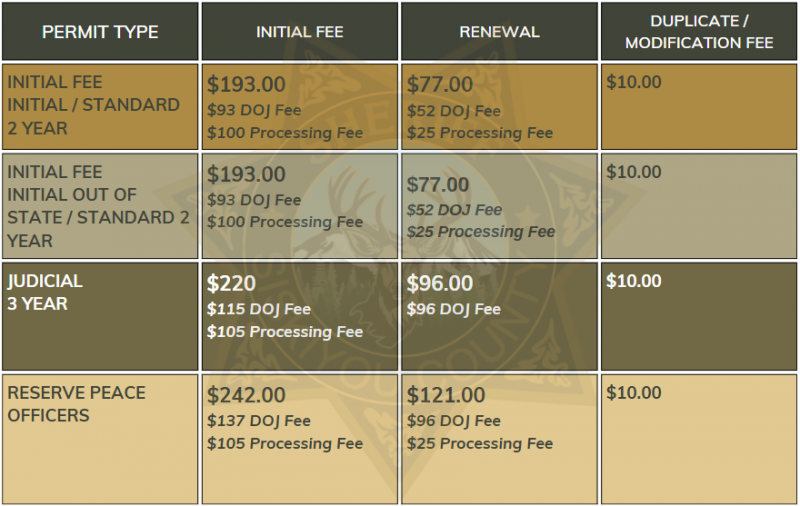This screenshot has width=800, height=506.
Task: Click the "RESERVE PEACE OFFICERS" permit type
Action: coord(76,404)
